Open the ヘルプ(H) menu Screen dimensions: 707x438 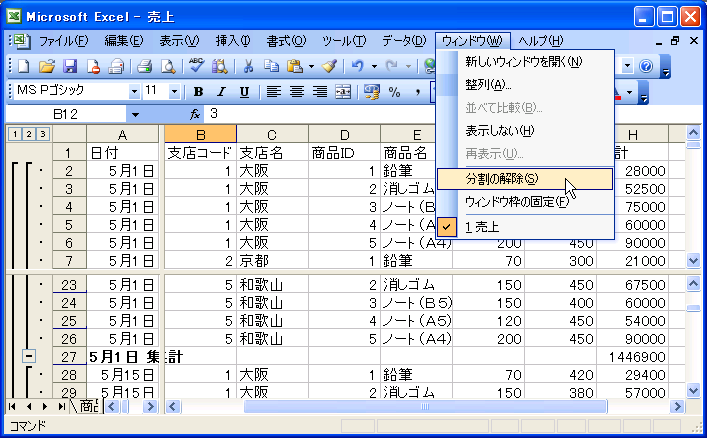click(x=541, y=41)
